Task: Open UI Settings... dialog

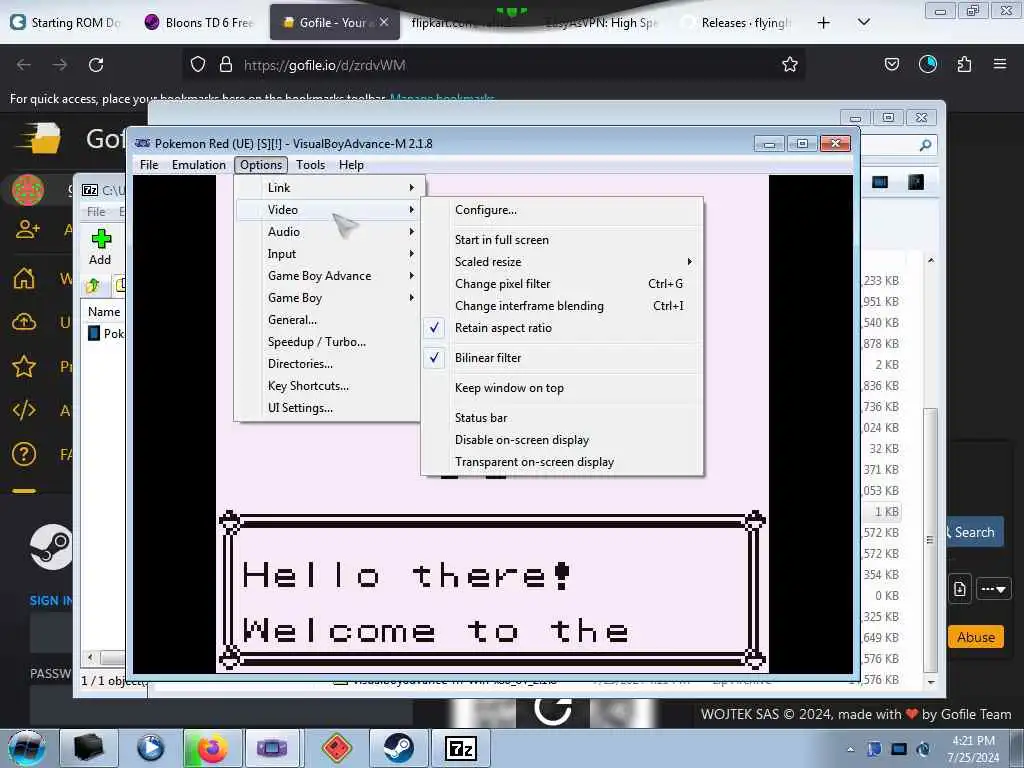Action: click(x=328, y=408)
